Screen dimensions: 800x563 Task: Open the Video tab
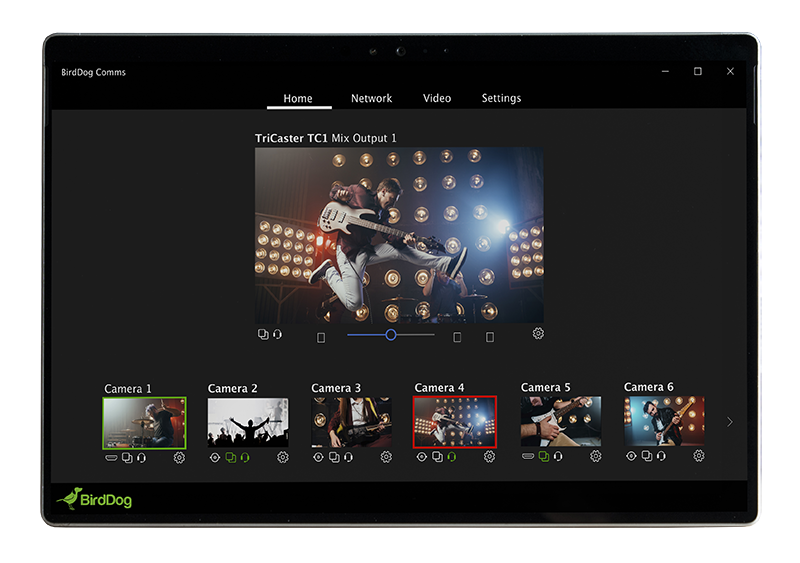click(x=437, y=99)
